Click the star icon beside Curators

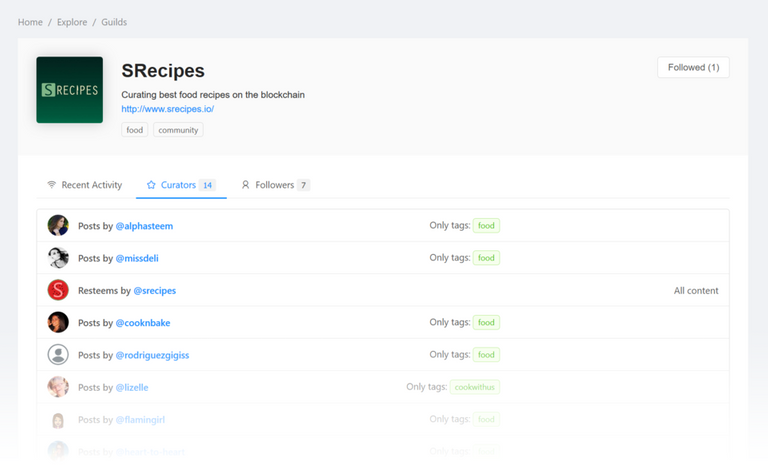[151, 185]
